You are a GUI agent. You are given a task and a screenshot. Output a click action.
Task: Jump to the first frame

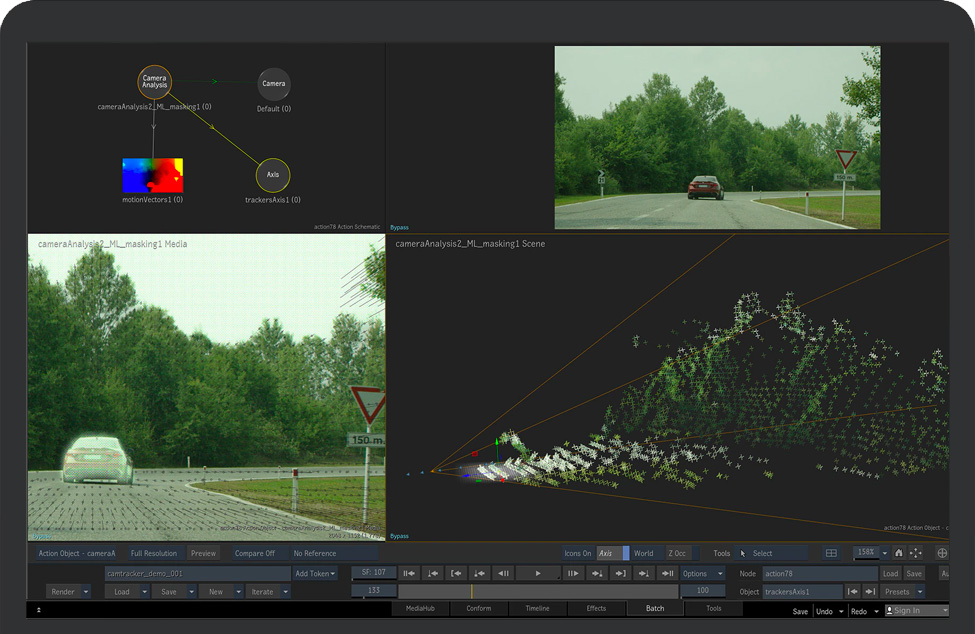tap(409, 573)
